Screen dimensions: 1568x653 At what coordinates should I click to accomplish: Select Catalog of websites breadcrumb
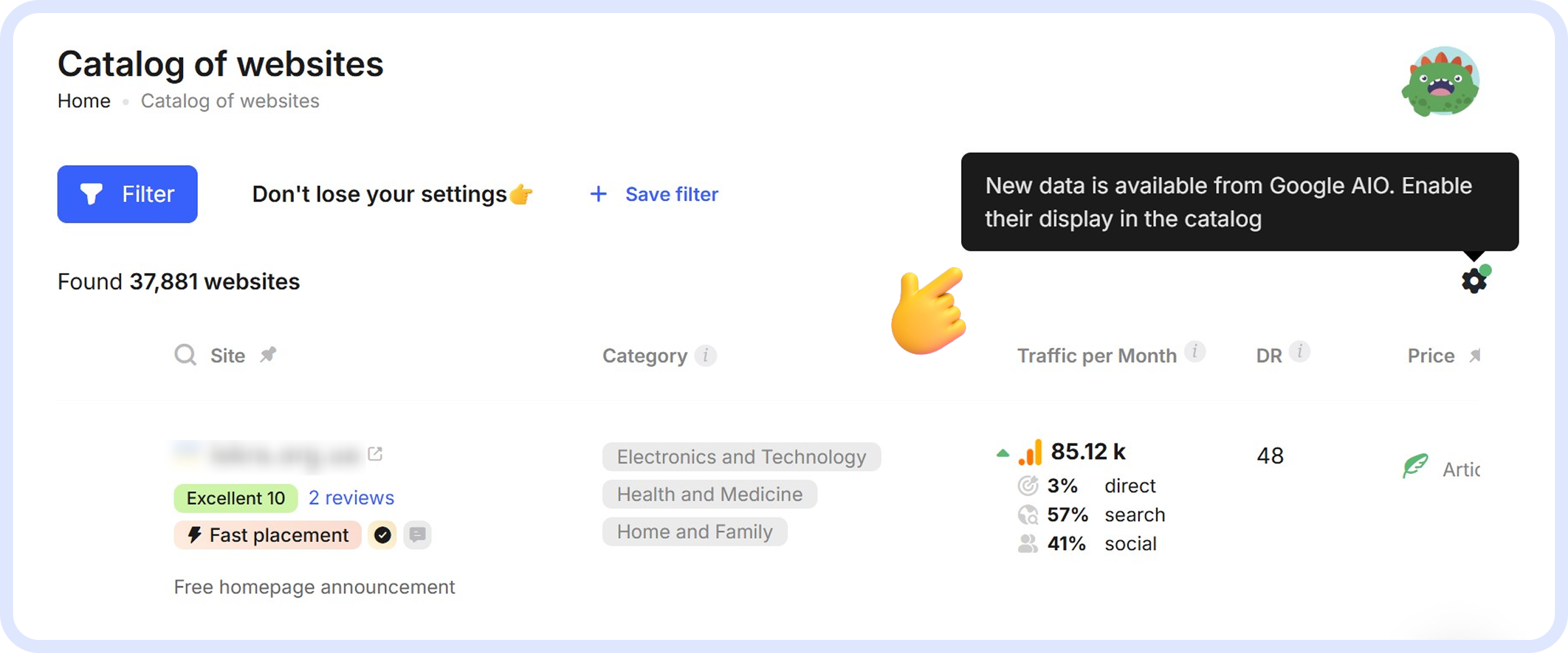230,101
